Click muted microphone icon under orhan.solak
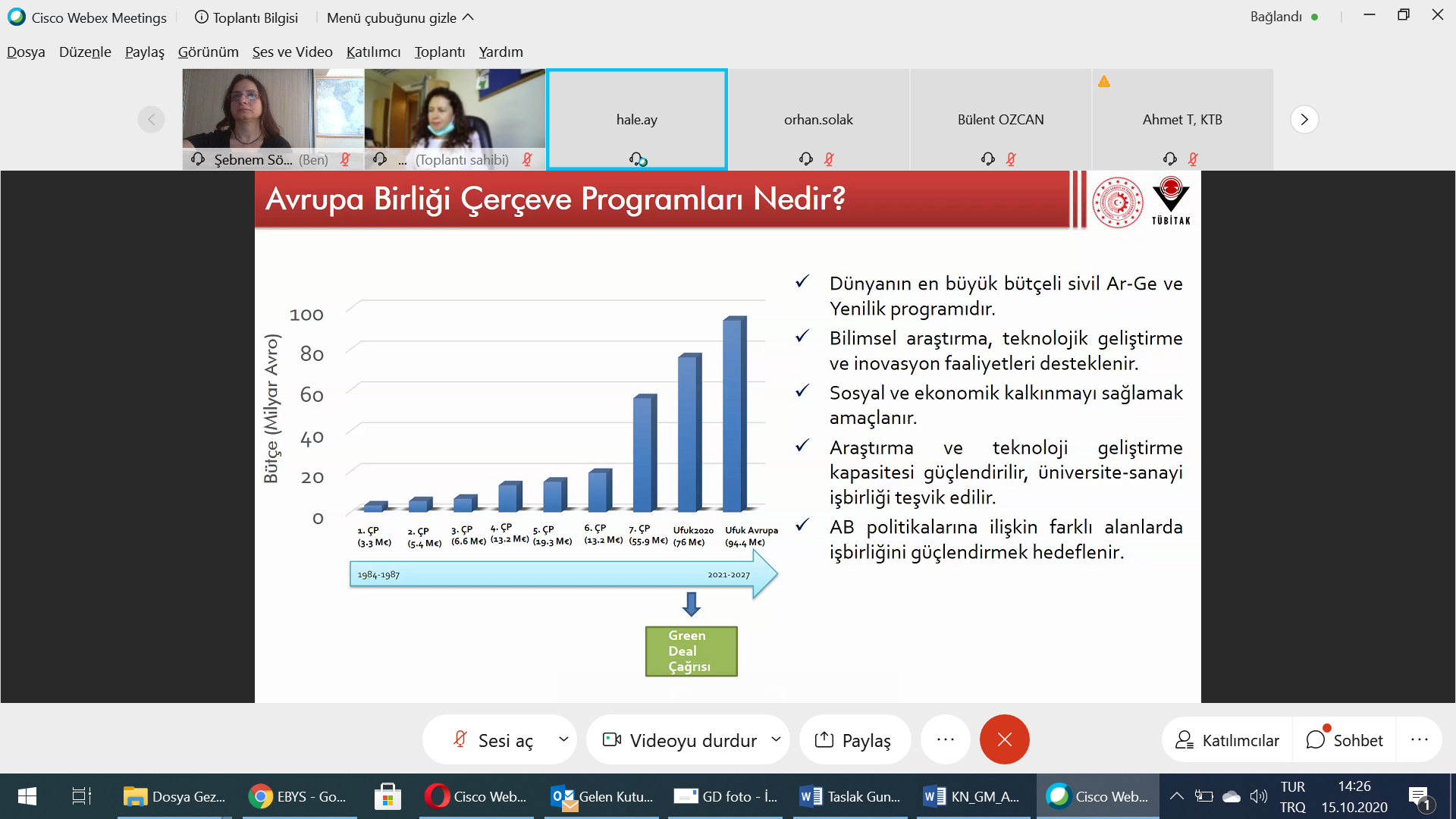 click(x=829, y=159)
